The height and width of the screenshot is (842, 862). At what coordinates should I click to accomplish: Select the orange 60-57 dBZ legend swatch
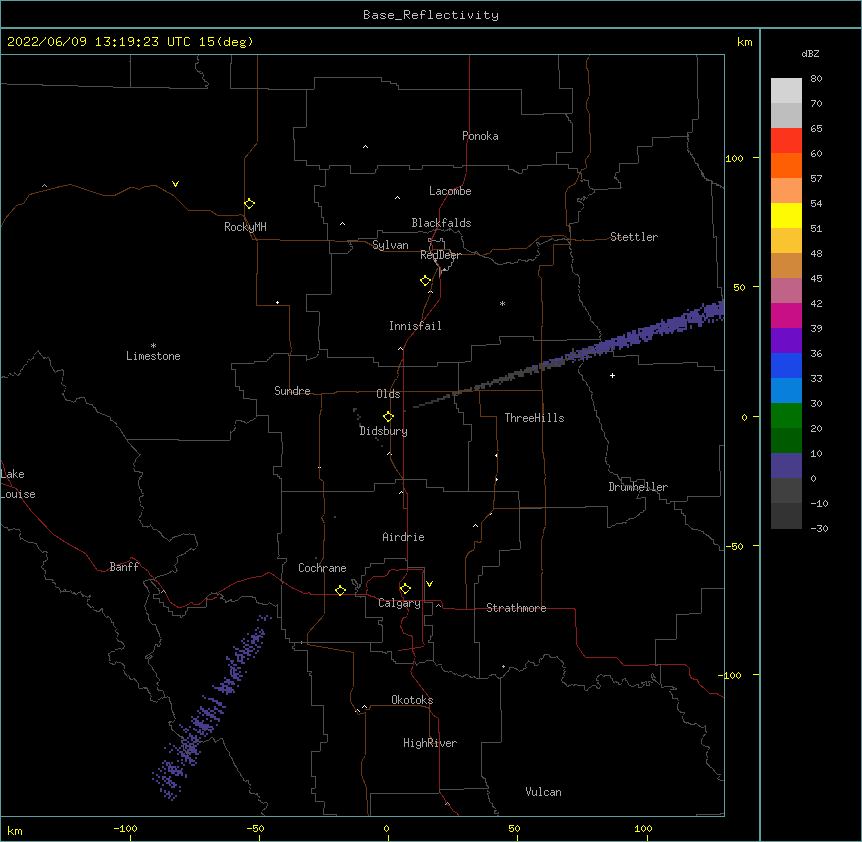pyautogui.click(x=786, y=165)
